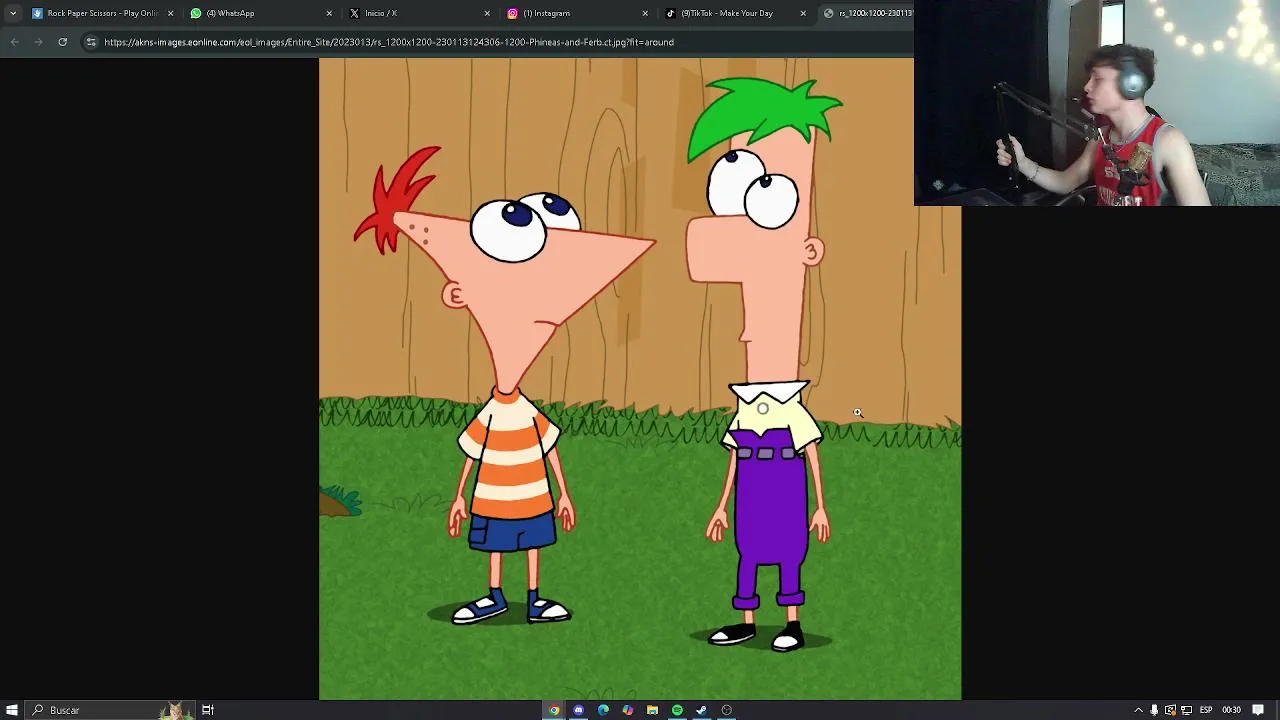Zoom into the Phineas and Ferb image
The width and height of the screenshot is (1280, 720).
point(640,379)
